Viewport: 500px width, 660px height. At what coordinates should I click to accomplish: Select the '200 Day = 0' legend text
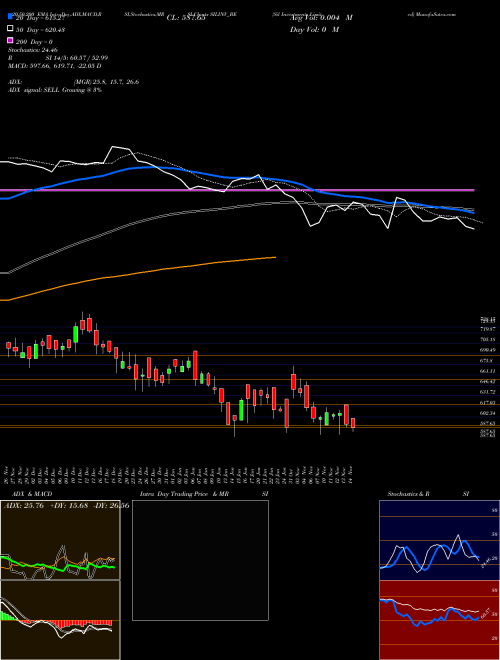coord(35,42)
